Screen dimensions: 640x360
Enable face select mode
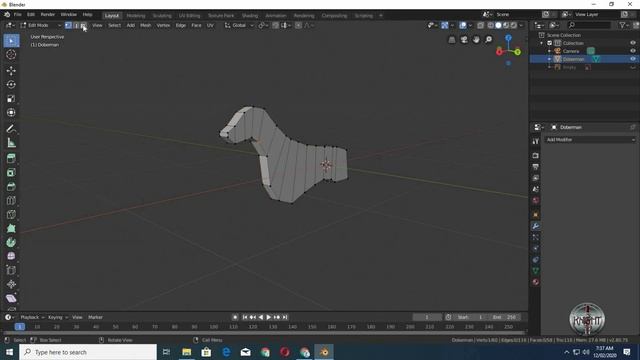point(83,25)
